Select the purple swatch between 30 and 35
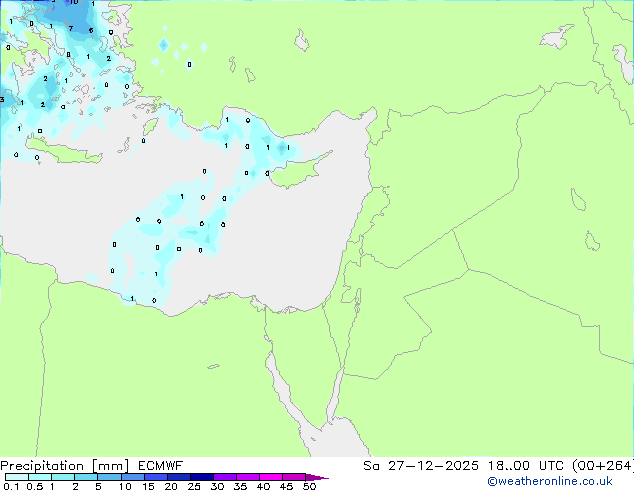This screenshot has width=634, height=490. tap(225, 477)
